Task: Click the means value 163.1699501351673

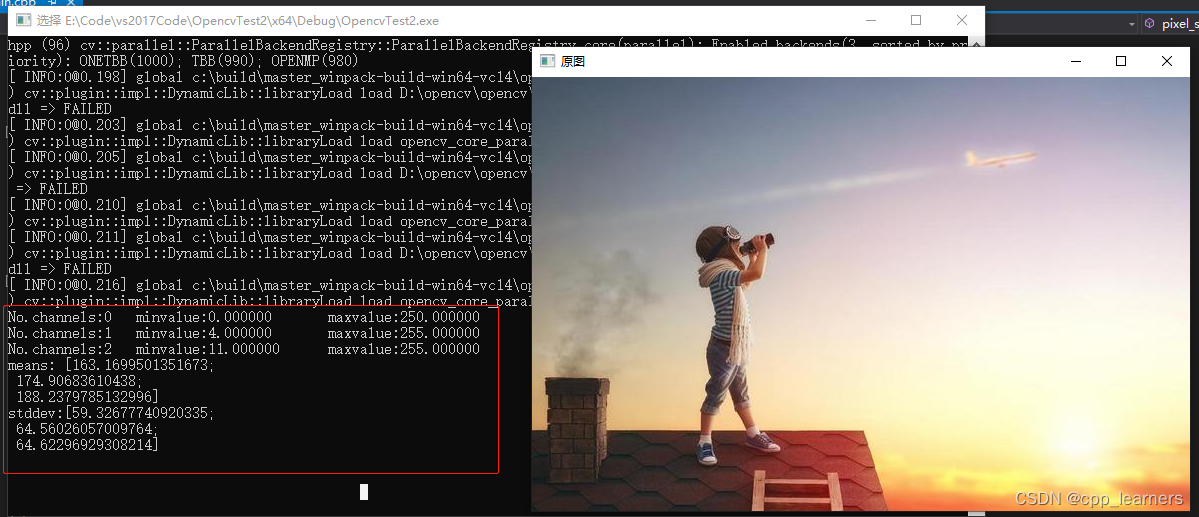Action: pos(138,366)
